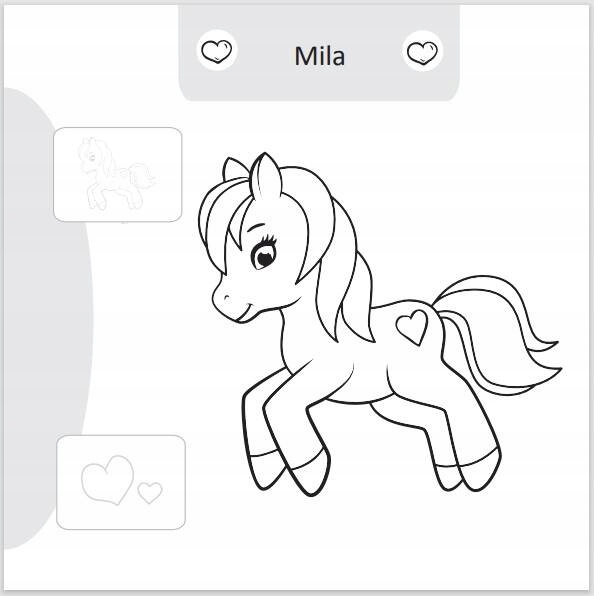The width and height of the screenshot is (594, 596).
Task: Select the faded pony thumbnail
Action: click(x=118, y=174)
